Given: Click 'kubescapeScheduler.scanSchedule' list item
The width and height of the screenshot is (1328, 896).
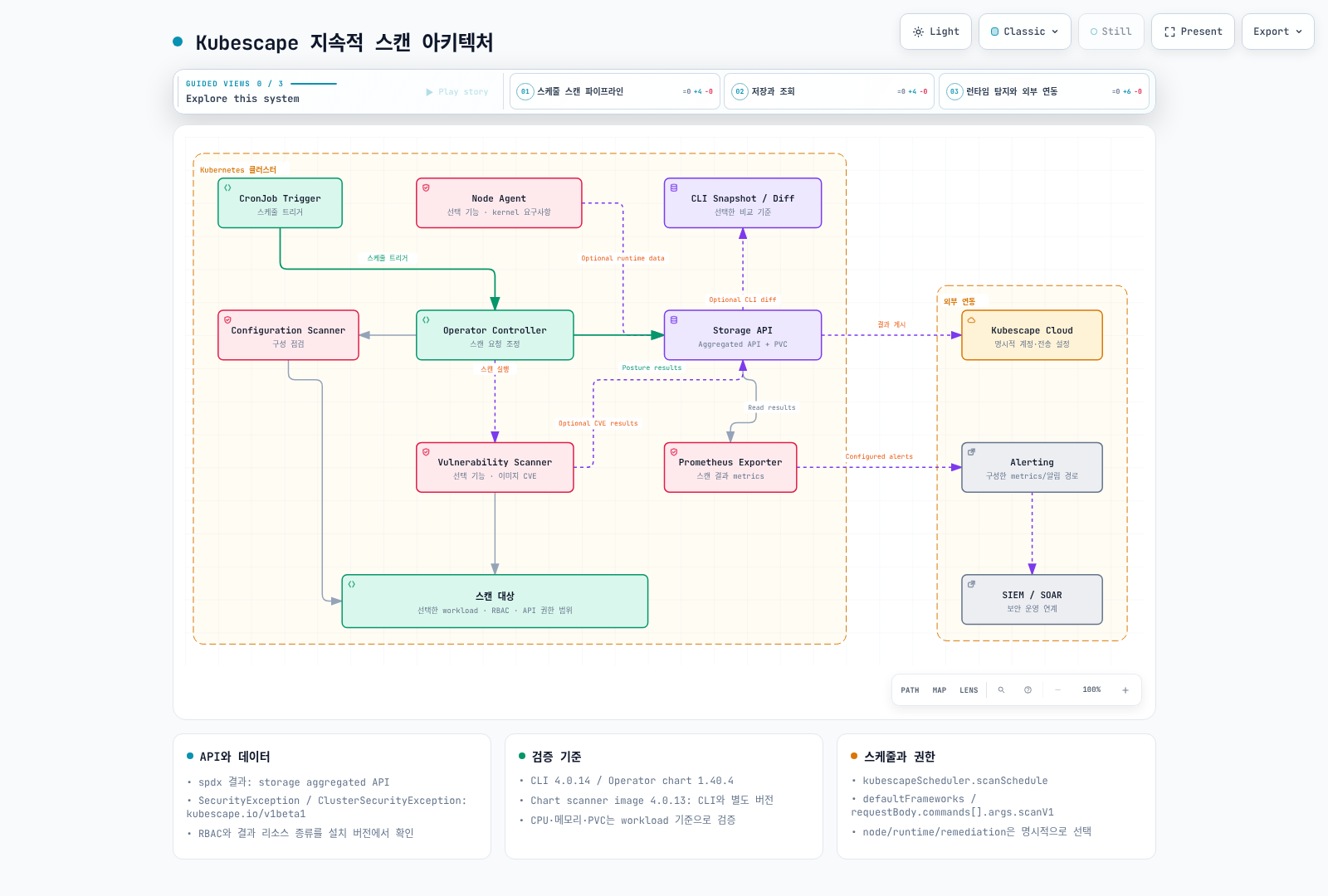Looking at the screenshot, I should click(x=954, y=781).
